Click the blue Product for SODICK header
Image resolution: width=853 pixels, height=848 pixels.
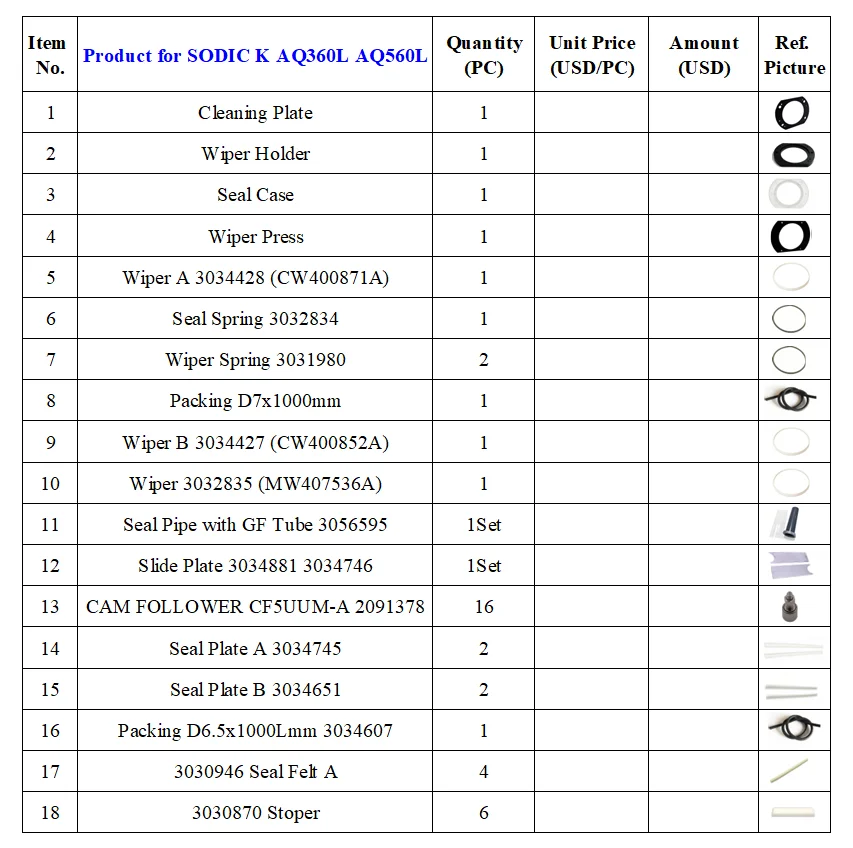click(255, 55)
